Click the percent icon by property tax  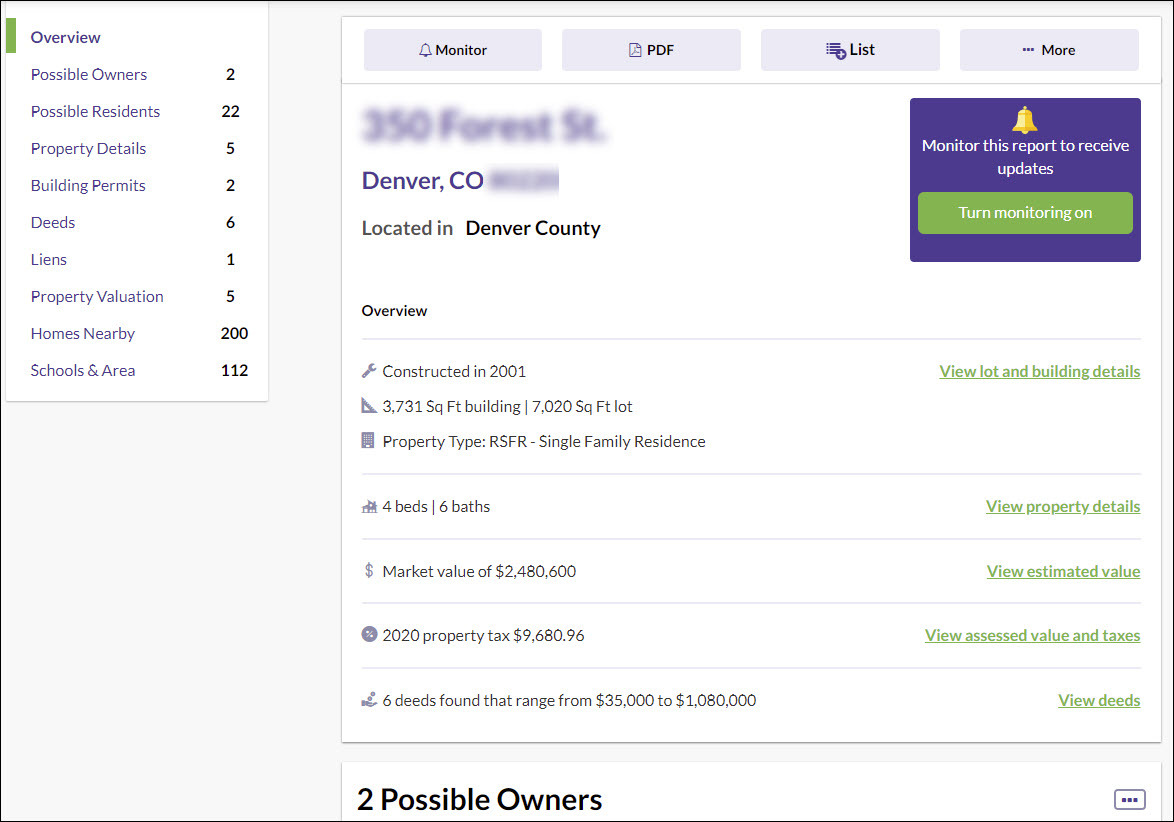coord(369,634)
